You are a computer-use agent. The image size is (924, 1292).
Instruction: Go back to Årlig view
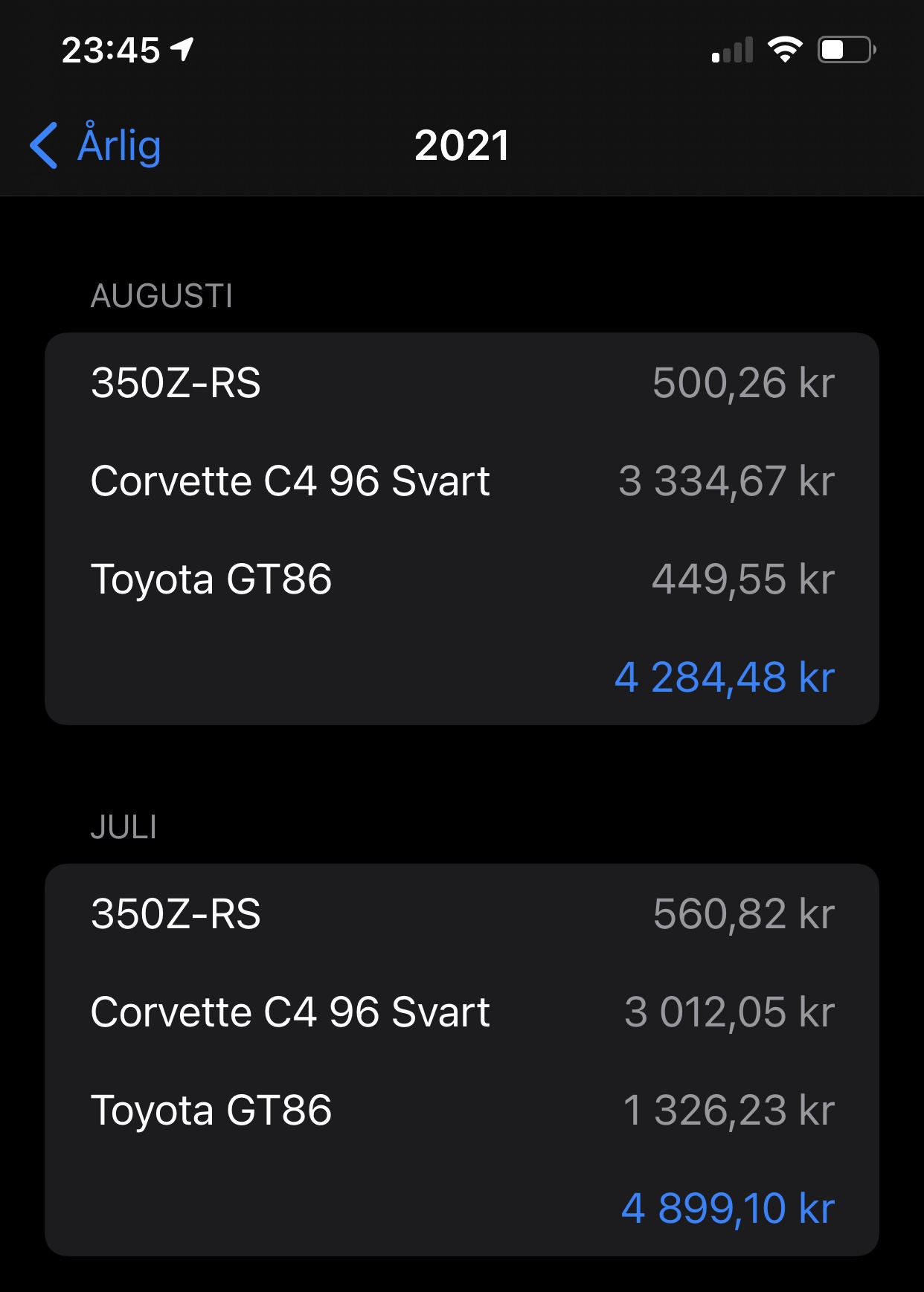95,145
